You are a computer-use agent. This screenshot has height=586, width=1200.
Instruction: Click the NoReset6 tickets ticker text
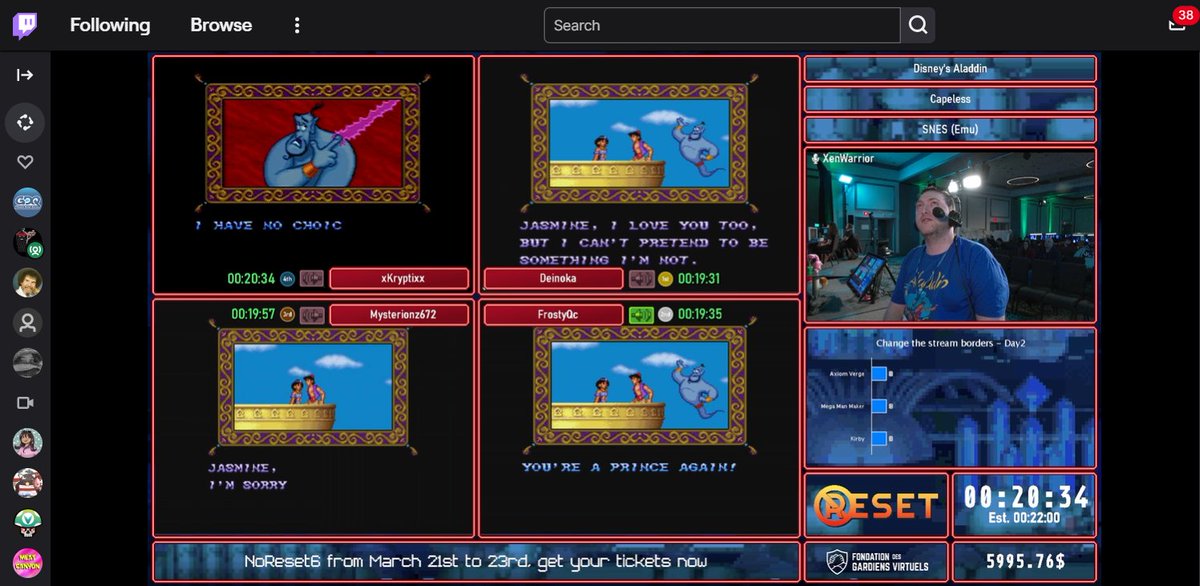point(476,562)
